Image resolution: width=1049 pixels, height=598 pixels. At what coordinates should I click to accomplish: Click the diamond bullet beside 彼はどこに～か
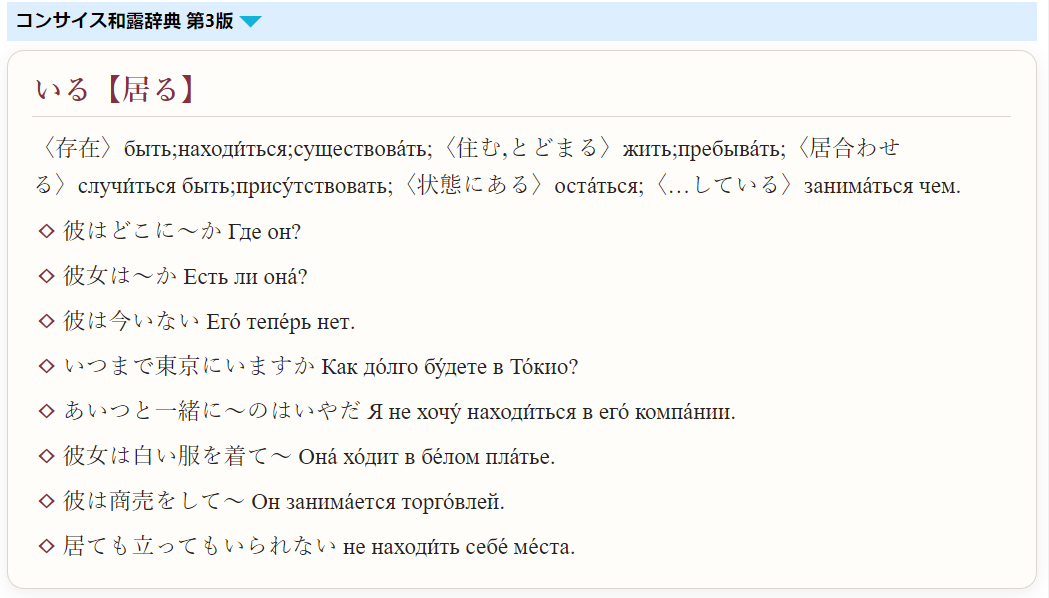[46, 231]
